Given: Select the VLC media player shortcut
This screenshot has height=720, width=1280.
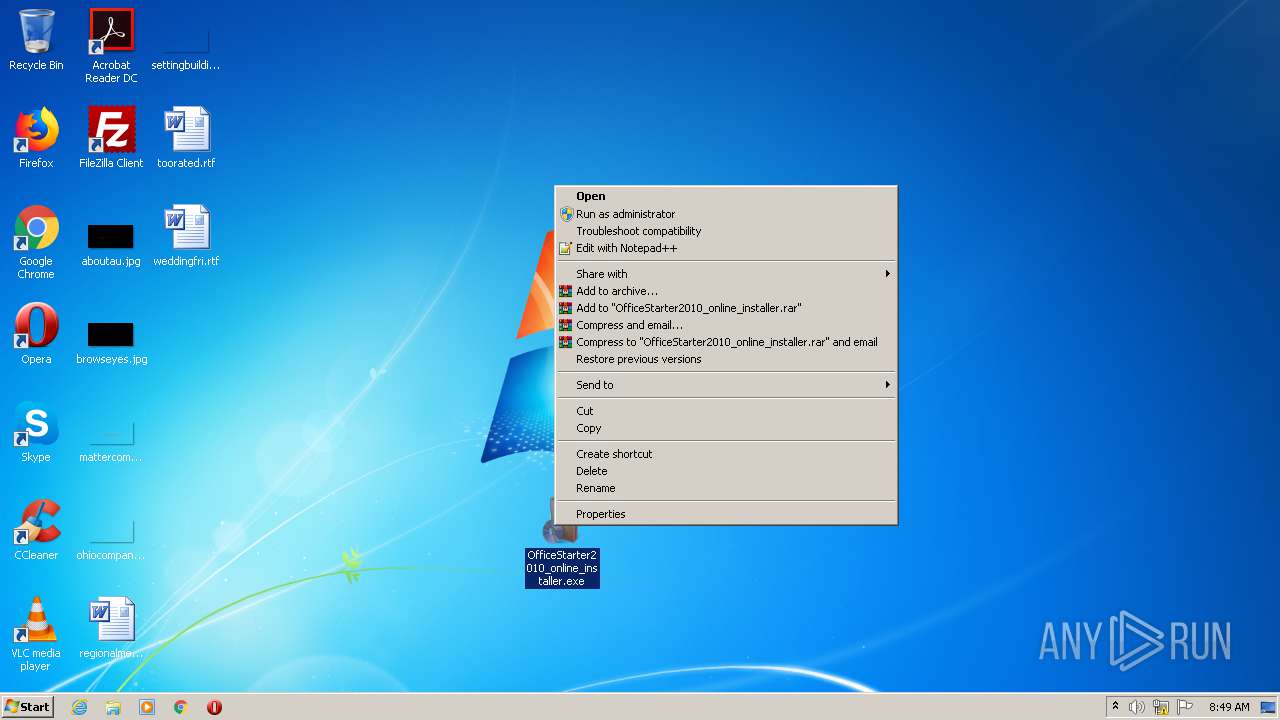Looking at the screenshot, I should 36,634.
